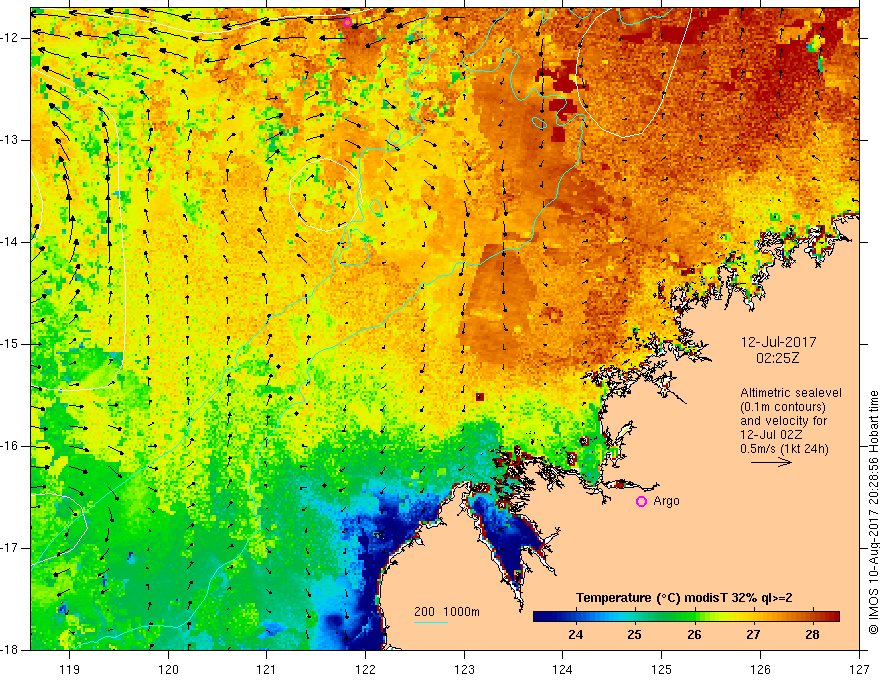Click the latitude axis label -17
The width and height of the screenshot is (880, 680).
pos(11,548)
